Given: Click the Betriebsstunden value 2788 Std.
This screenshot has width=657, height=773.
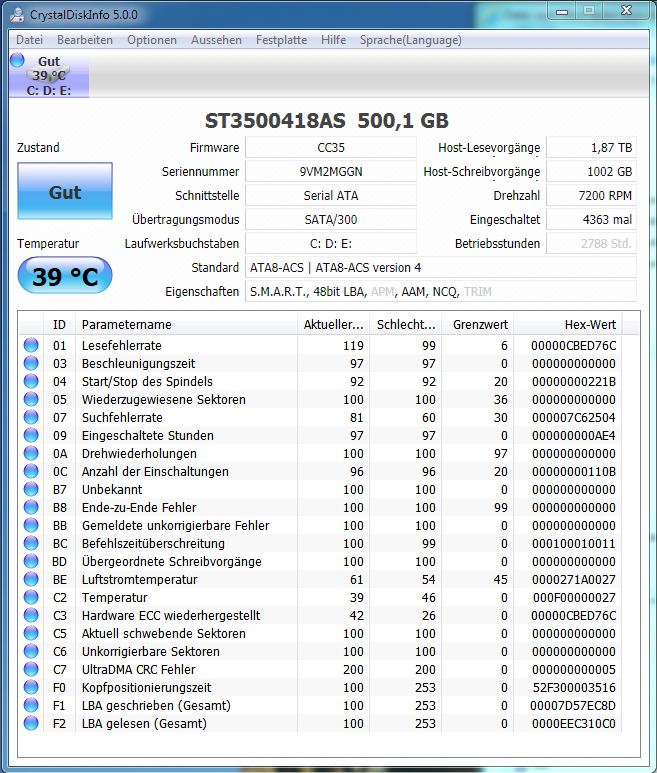Looking at the screenshot, I should tap(591, 244).
